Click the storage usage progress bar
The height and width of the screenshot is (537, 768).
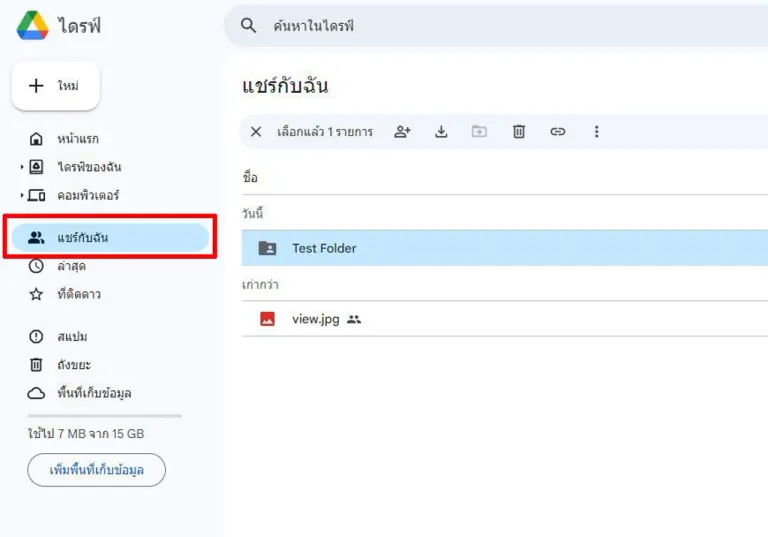point(104,416)
